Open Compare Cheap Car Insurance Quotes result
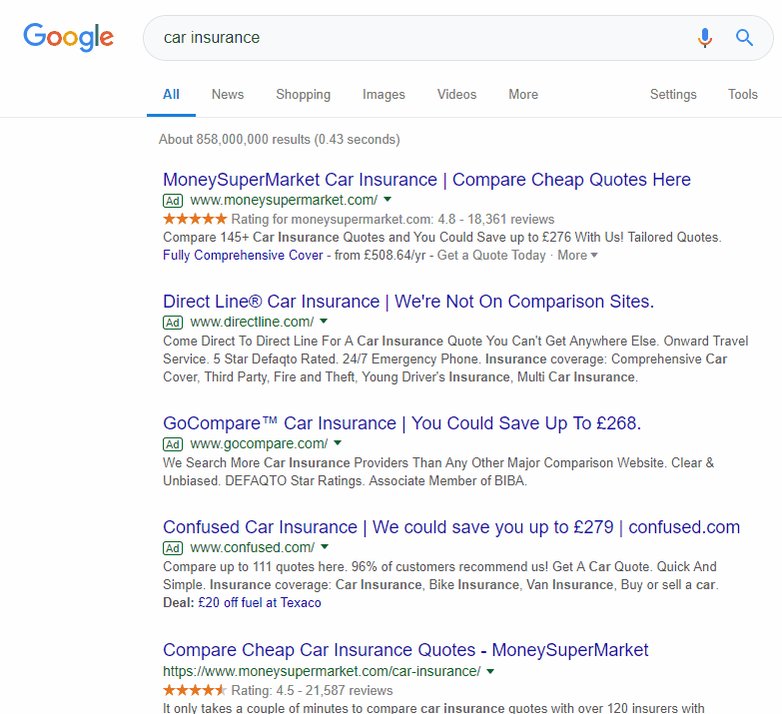782x714 pixels. [405, 650]
